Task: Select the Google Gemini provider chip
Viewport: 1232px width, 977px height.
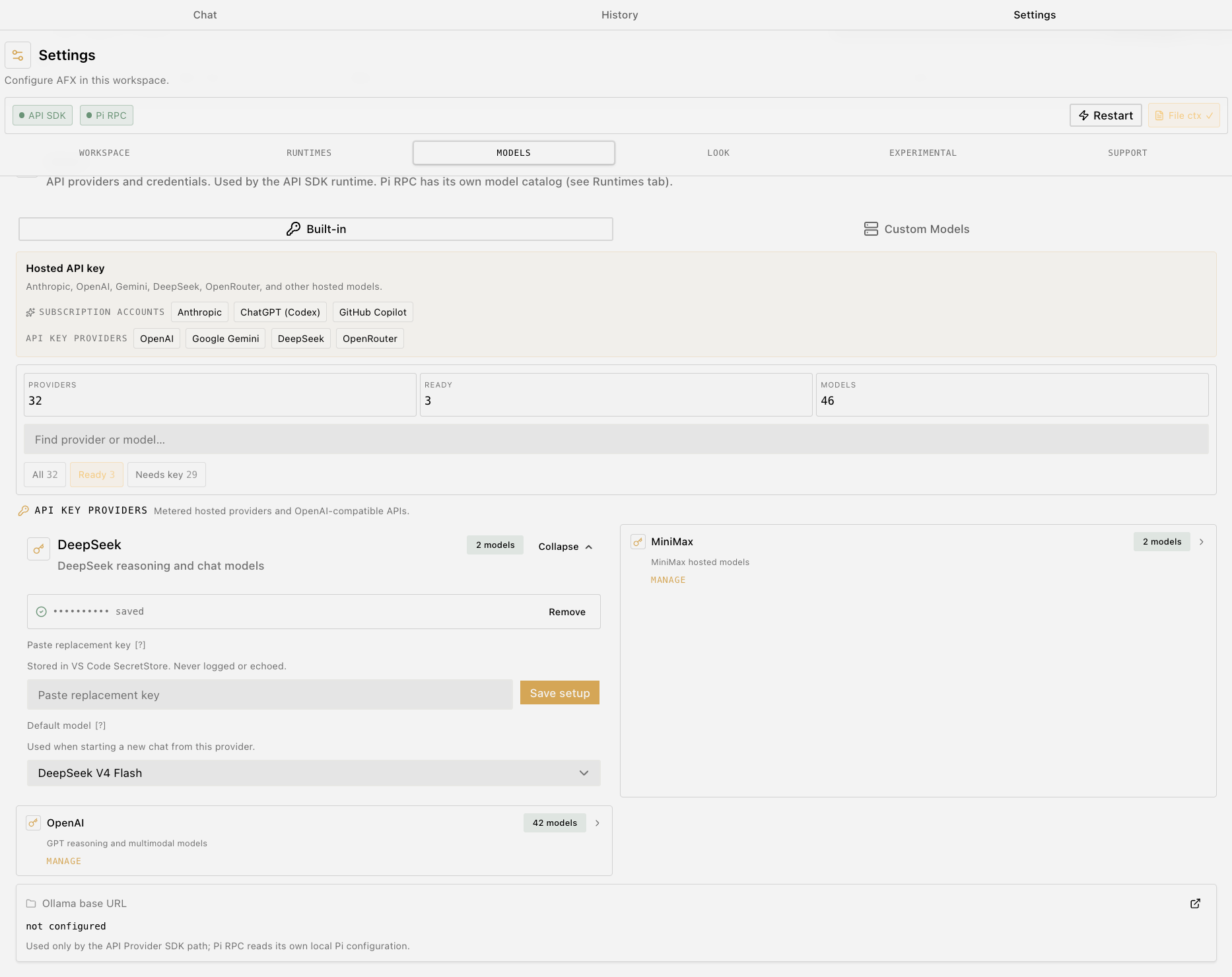Action: pos(225,339)
